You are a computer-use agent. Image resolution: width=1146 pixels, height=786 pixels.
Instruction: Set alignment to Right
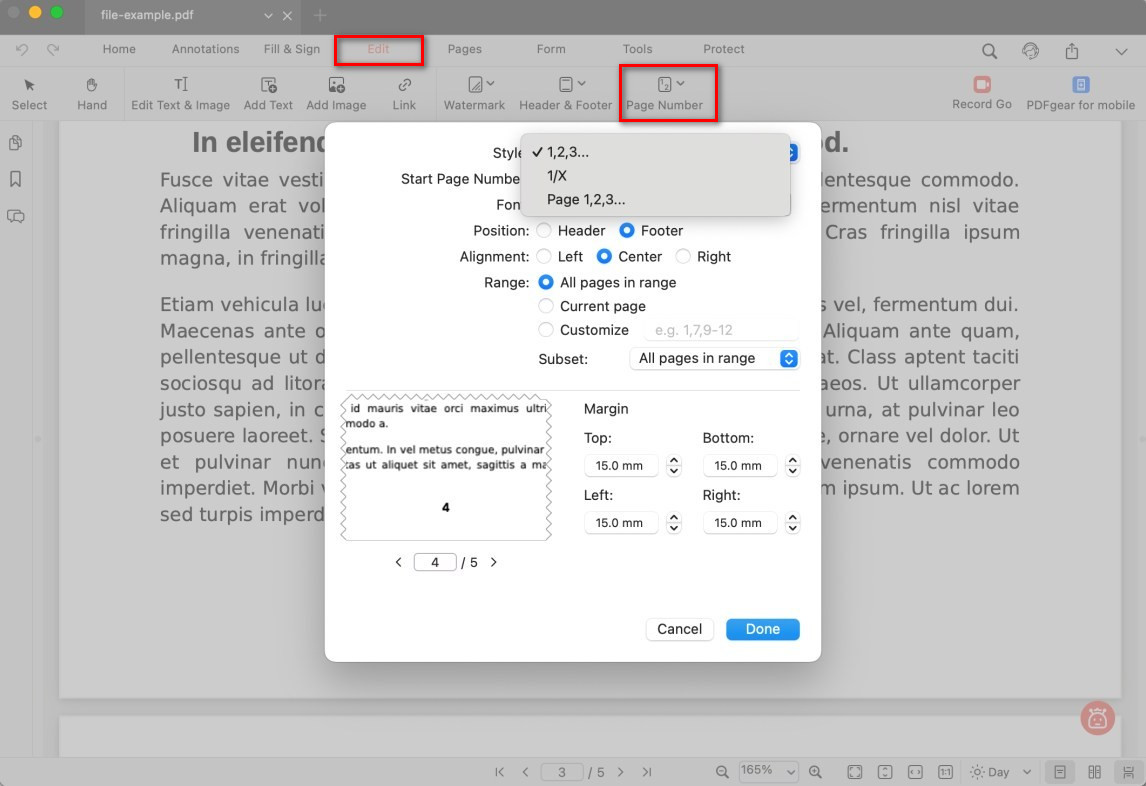click(x=683, y=257)
